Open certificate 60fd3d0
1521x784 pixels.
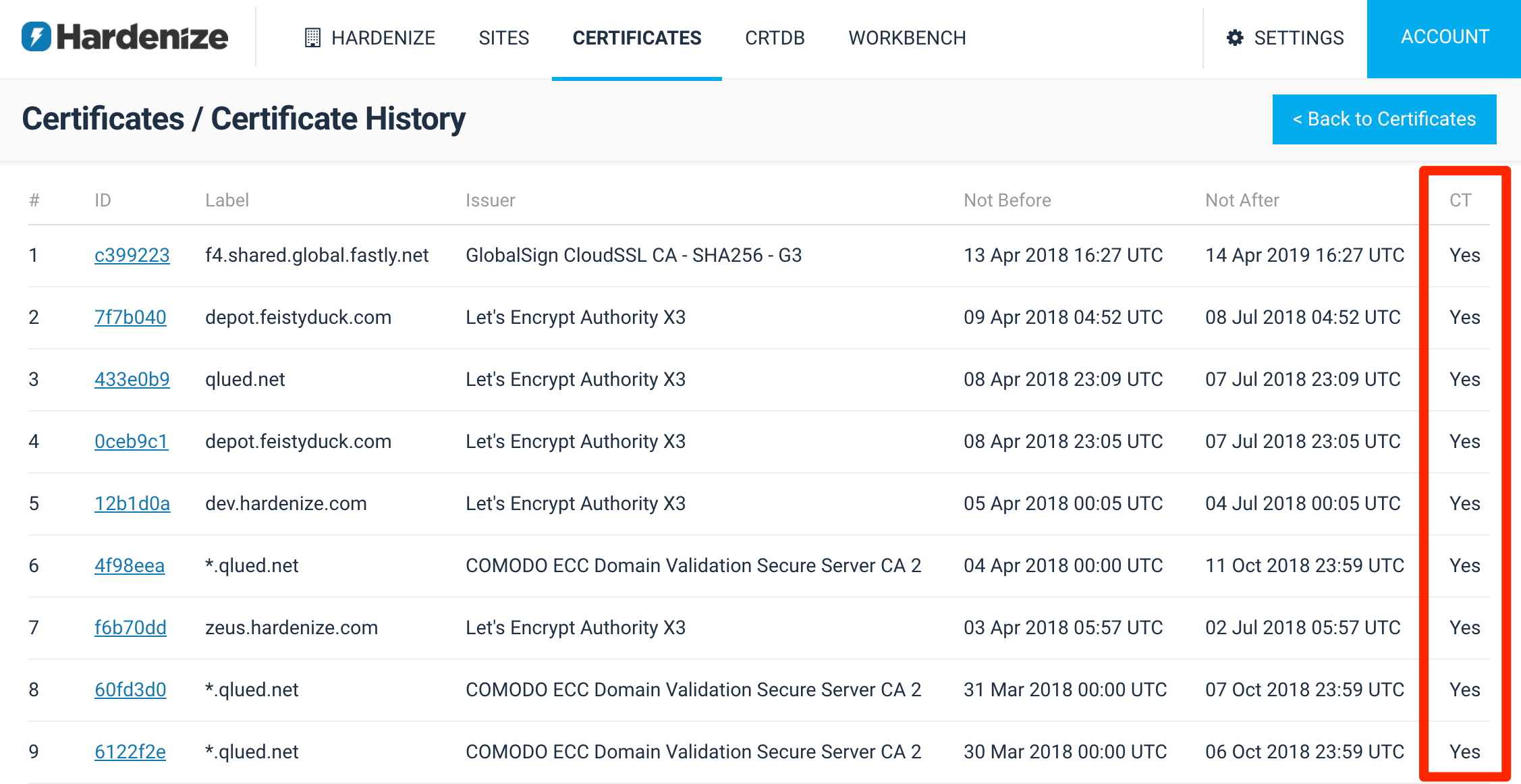tap(130, 690)
